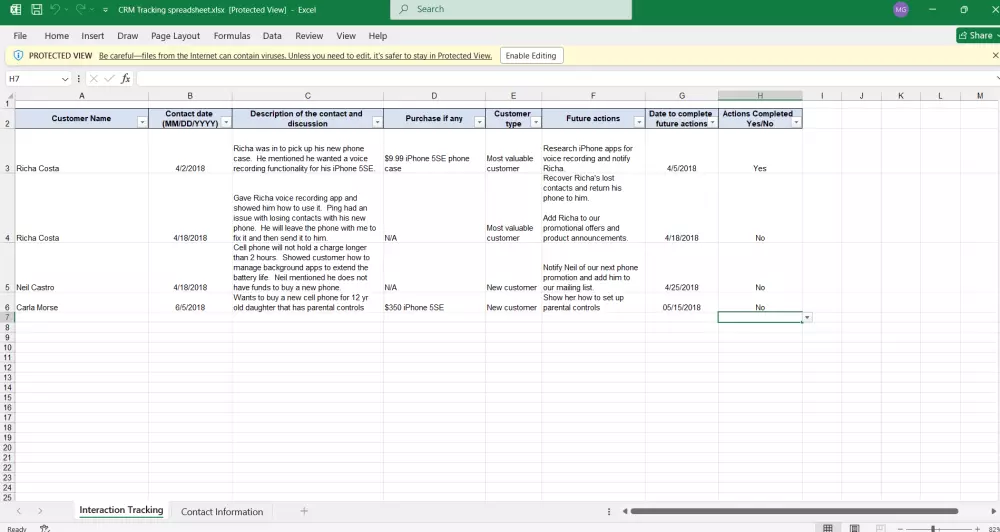The height and width of the screenshot is (532, 1000).
Task: Click the Protected View warning message link
Action: pyautogui.click(x=295, y=56)
